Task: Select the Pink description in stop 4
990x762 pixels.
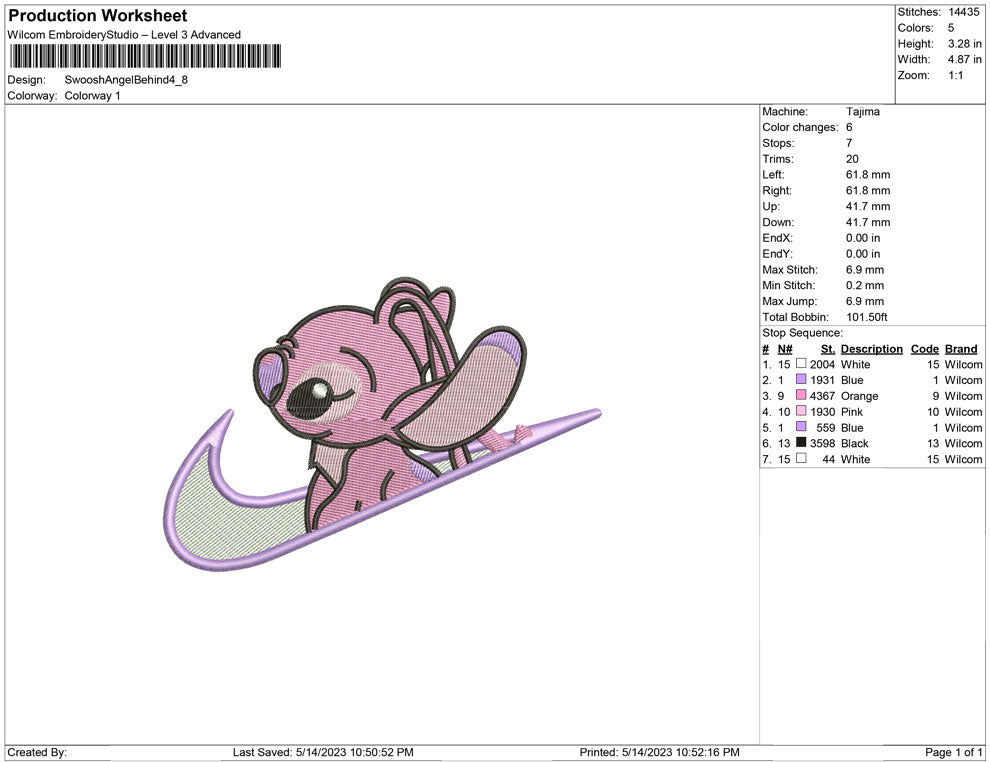Action: 852,412
